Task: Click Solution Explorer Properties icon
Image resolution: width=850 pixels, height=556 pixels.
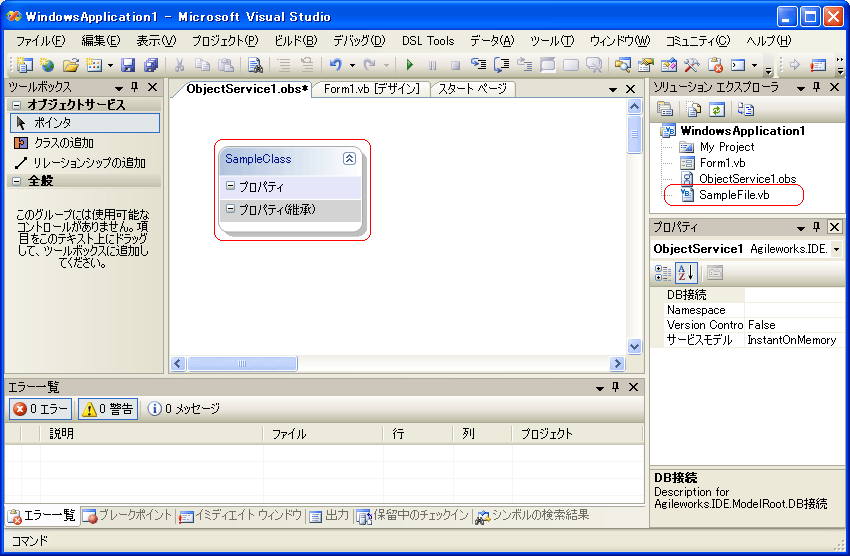Action: 665,109
